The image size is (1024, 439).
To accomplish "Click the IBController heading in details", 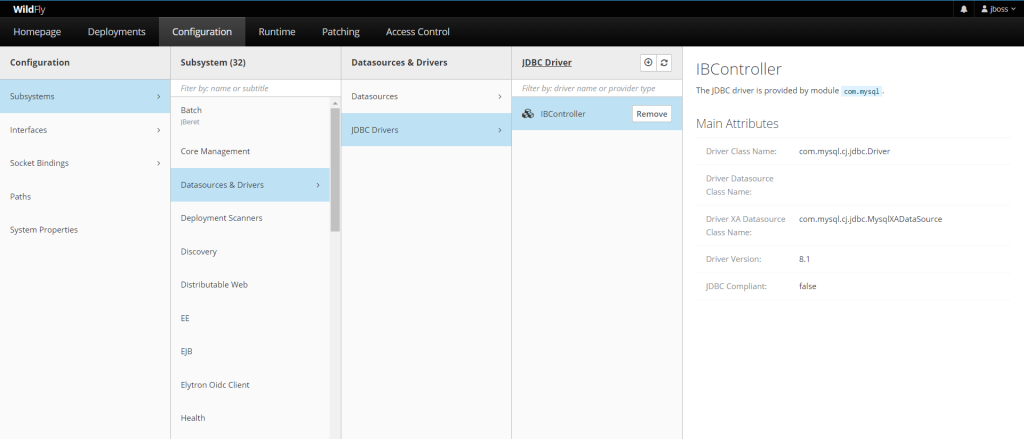I will point(739,69).
